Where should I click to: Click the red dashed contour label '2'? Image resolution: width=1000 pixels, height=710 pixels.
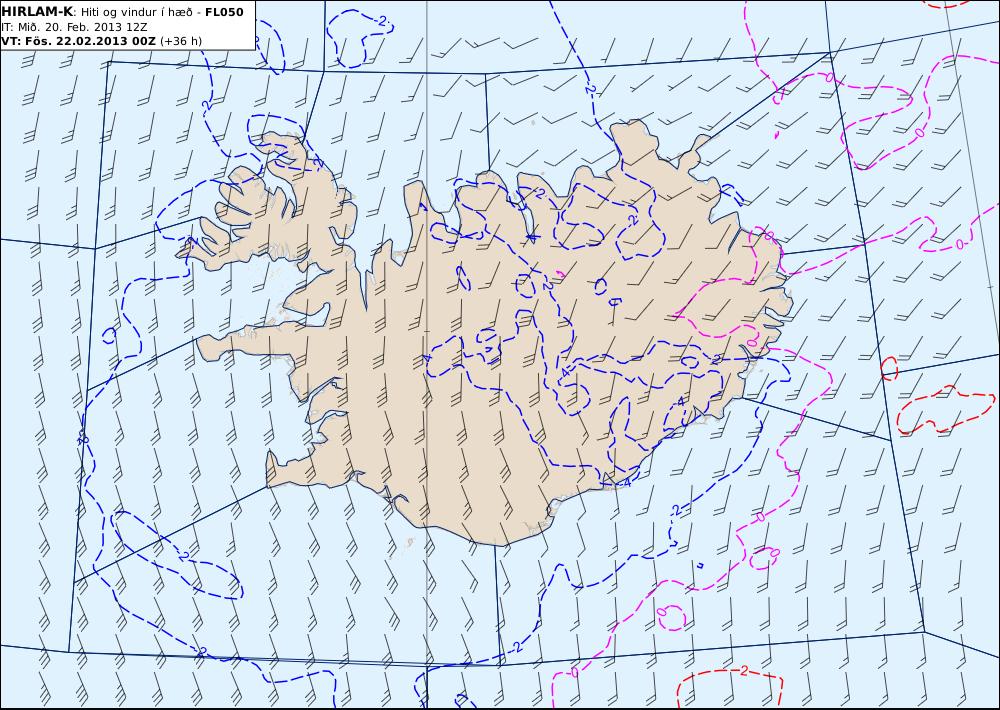click(x=744, y=670)
